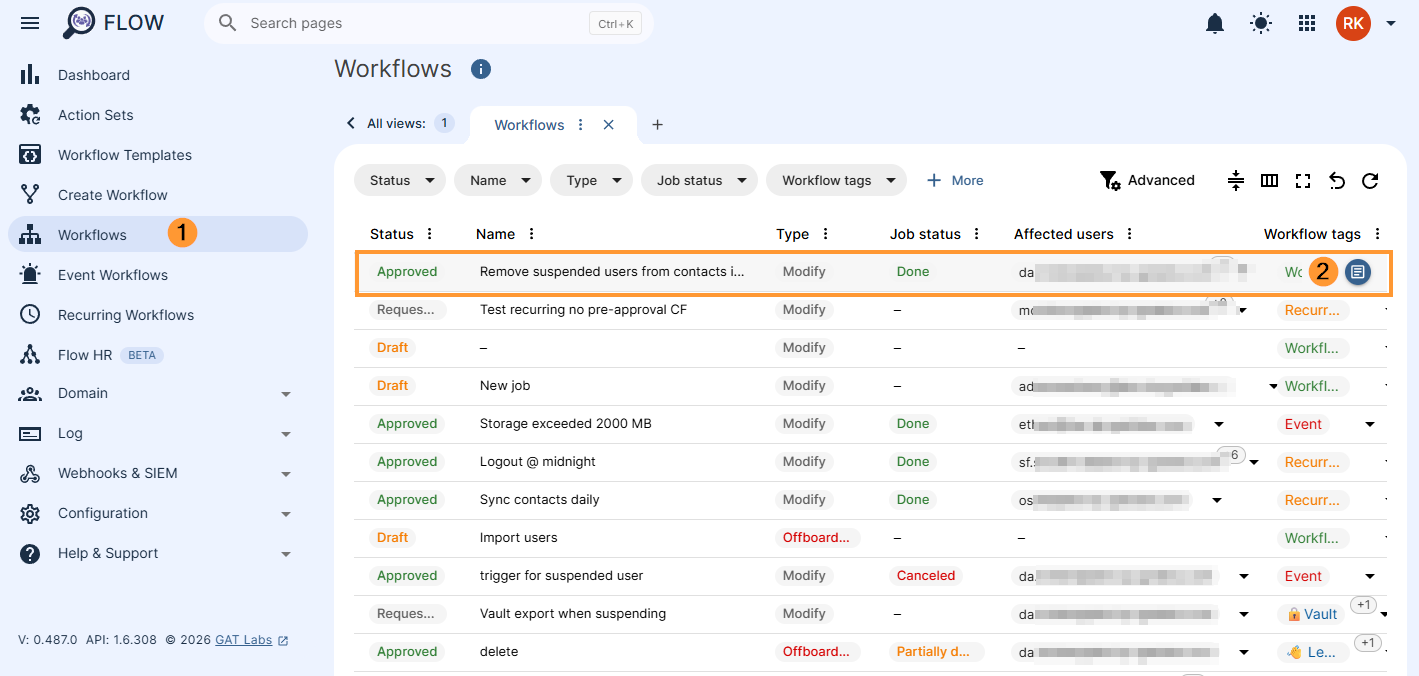
Task: Expand the Event tag dropdown in Storage exceeded row
Action: (x=1370, y=424)
